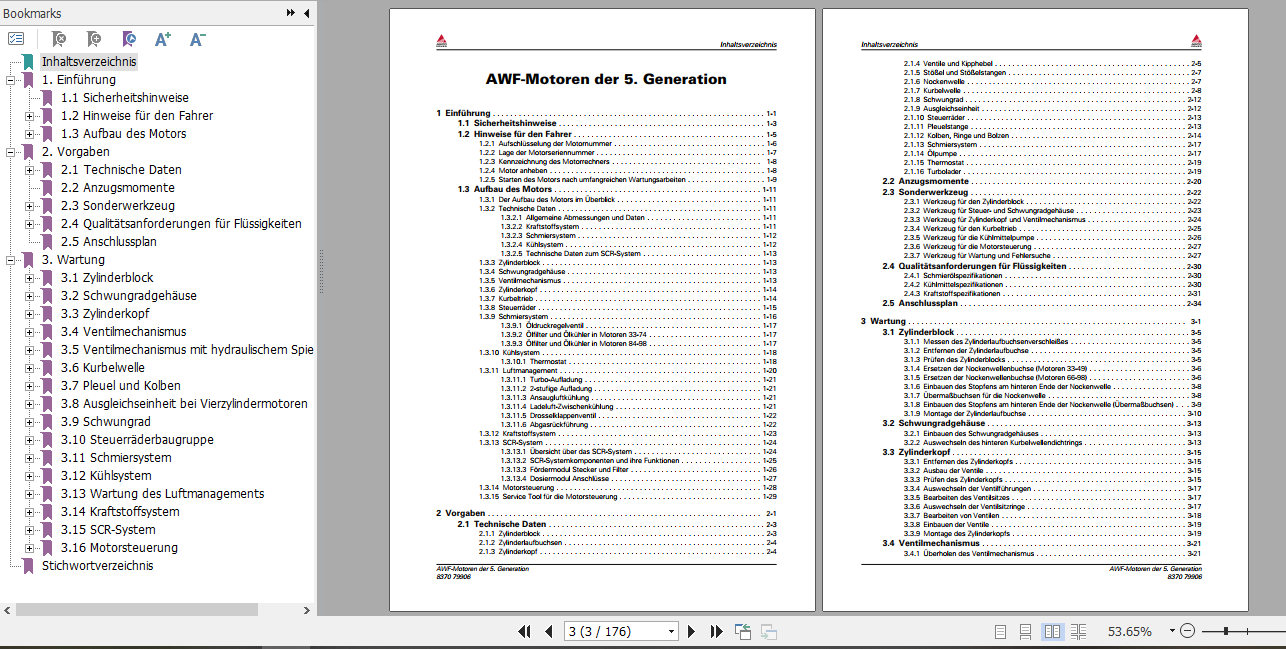Screen dimensions: 1286x649
Task: Click the previous view icon
Action: pos(743,631)
